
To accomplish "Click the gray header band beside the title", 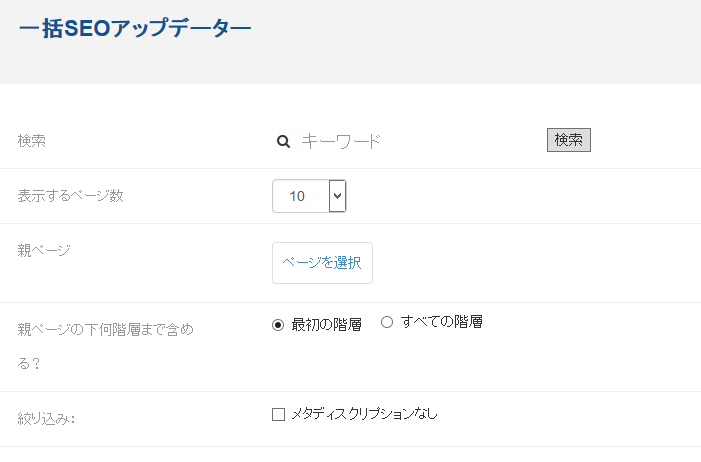I will coord(474,40).
